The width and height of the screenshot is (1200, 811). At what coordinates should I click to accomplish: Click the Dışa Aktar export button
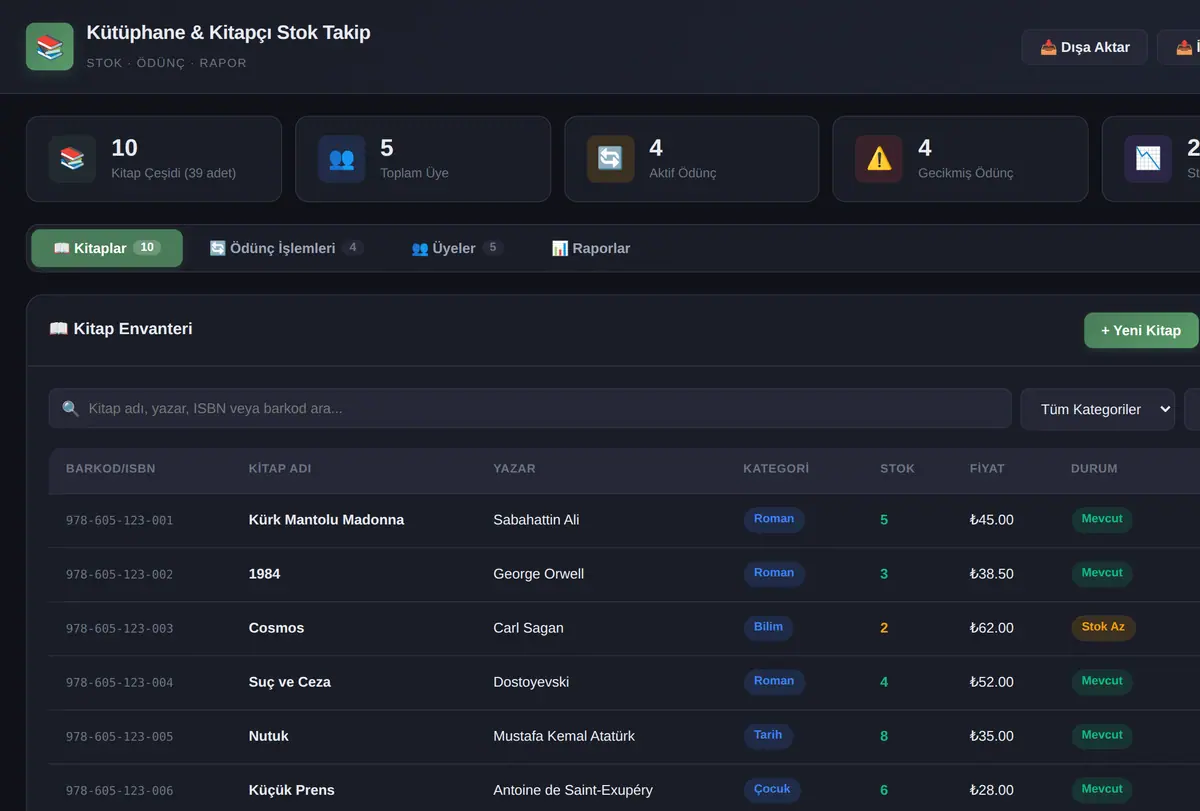coord(1084,47)
